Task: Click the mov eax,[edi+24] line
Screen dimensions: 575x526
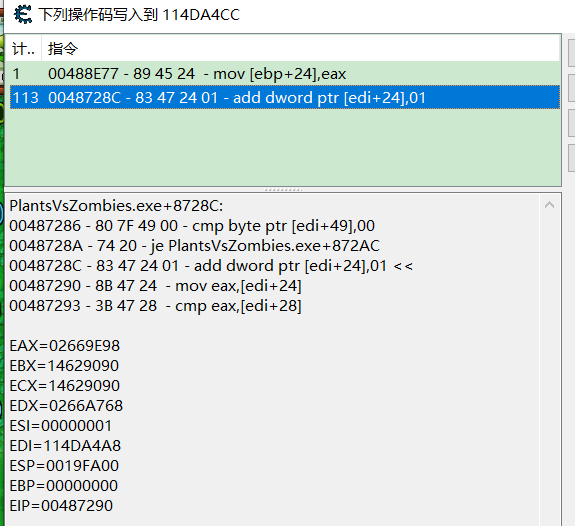Action: tap(155, 286)
